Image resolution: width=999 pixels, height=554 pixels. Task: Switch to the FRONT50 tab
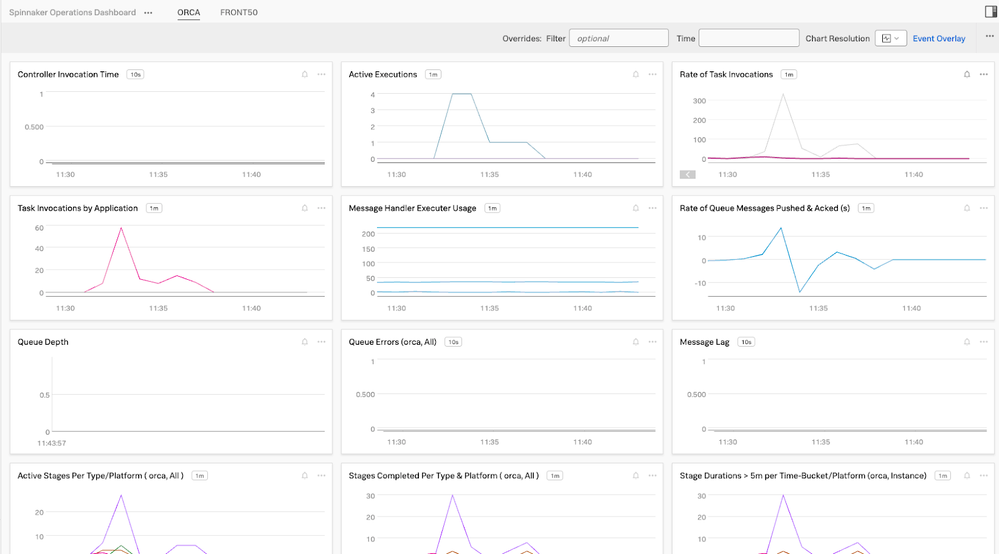pos(239,13)
